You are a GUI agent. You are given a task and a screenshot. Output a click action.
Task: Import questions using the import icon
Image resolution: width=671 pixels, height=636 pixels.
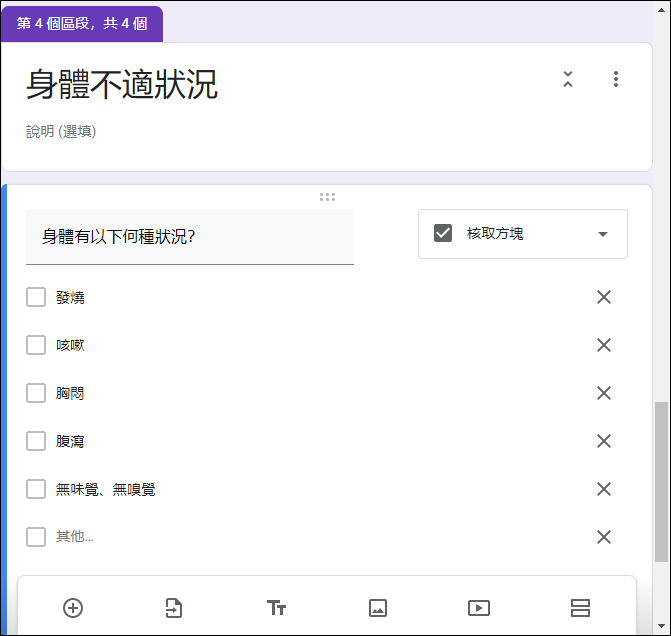174,608
